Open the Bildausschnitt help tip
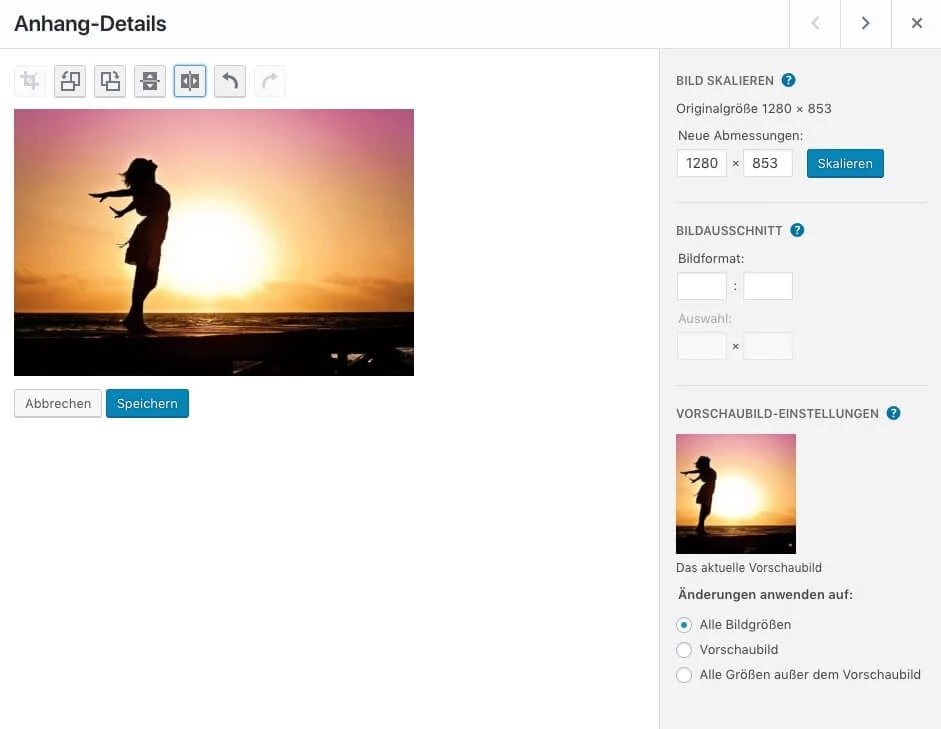This screenshot has height=729, width=941. [x=797, y=230]
